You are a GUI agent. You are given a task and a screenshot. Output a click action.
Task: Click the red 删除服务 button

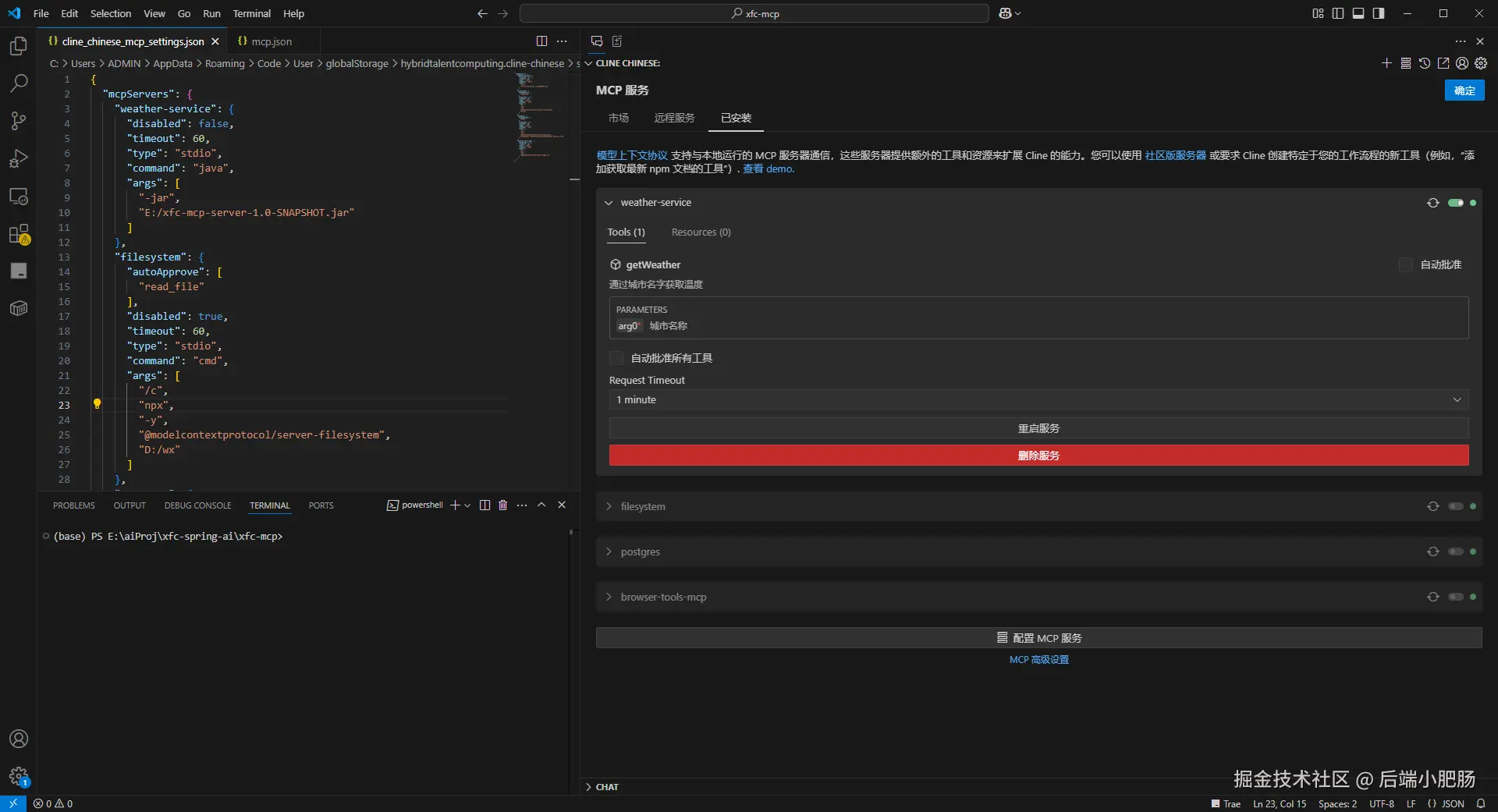point(1038,456)
